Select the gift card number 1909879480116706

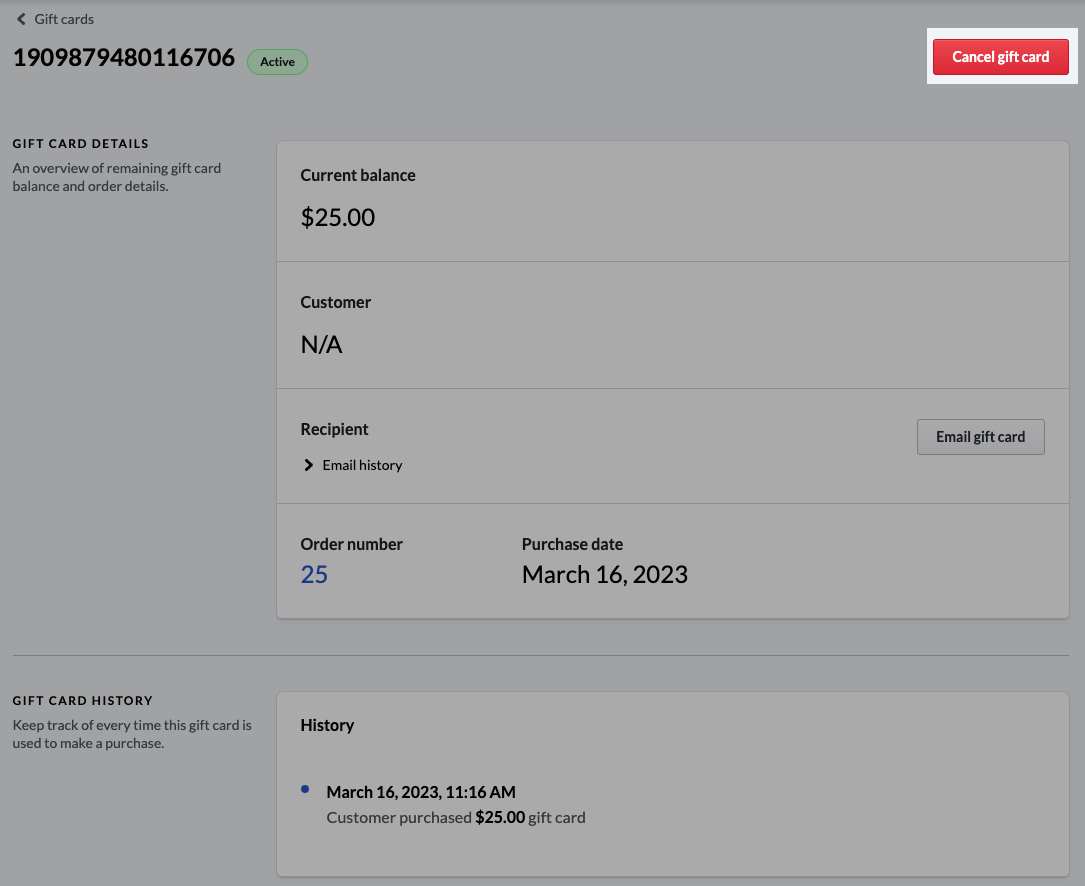tap(123, 59)
